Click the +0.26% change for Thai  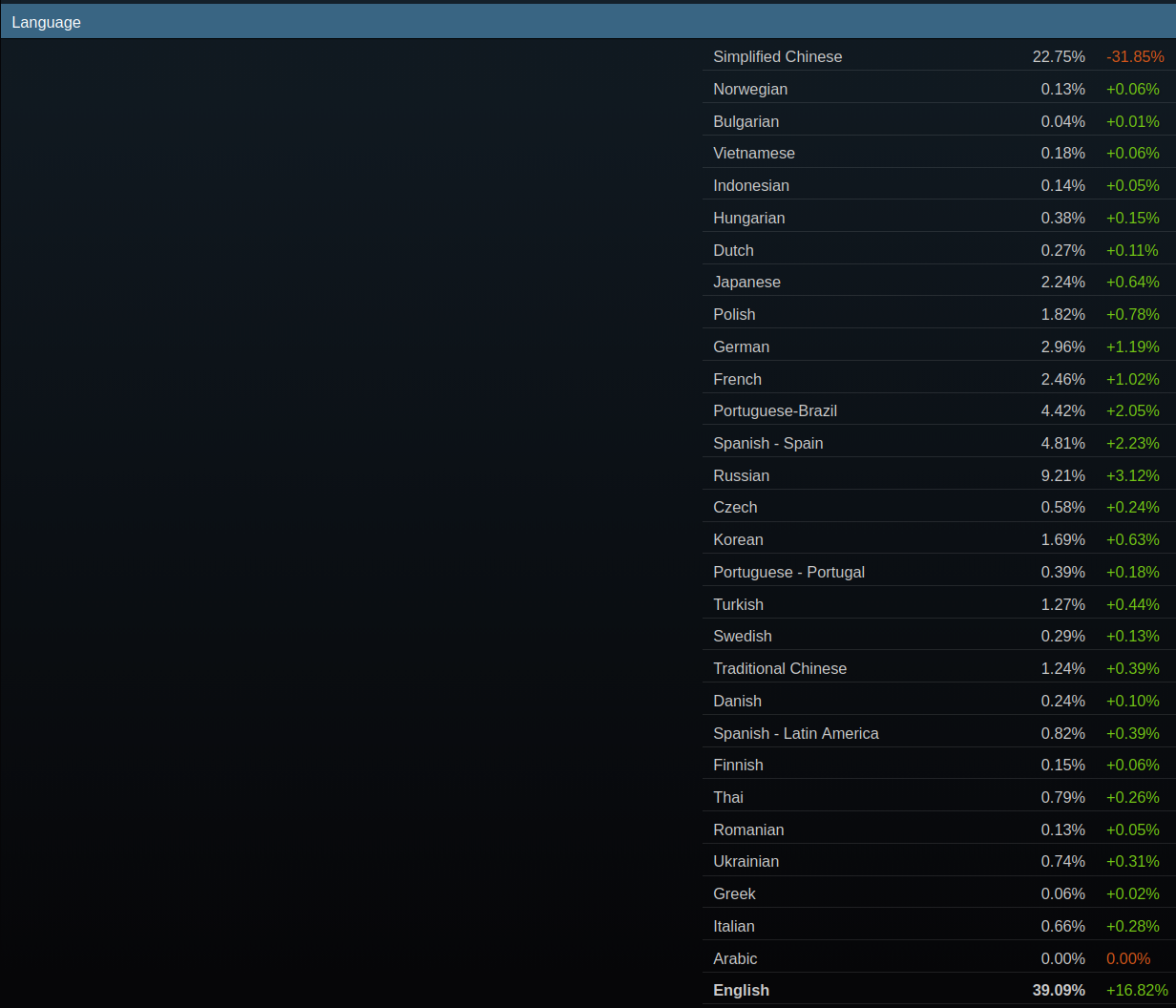point(1133,797)
